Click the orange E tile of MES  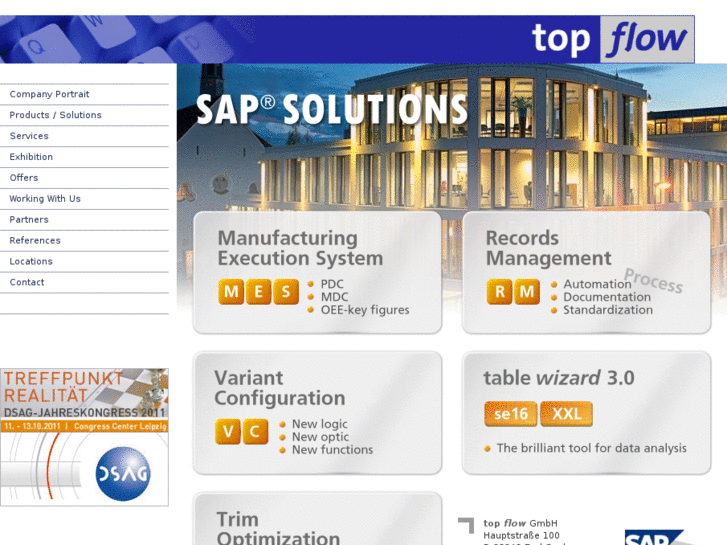[258, 292]
